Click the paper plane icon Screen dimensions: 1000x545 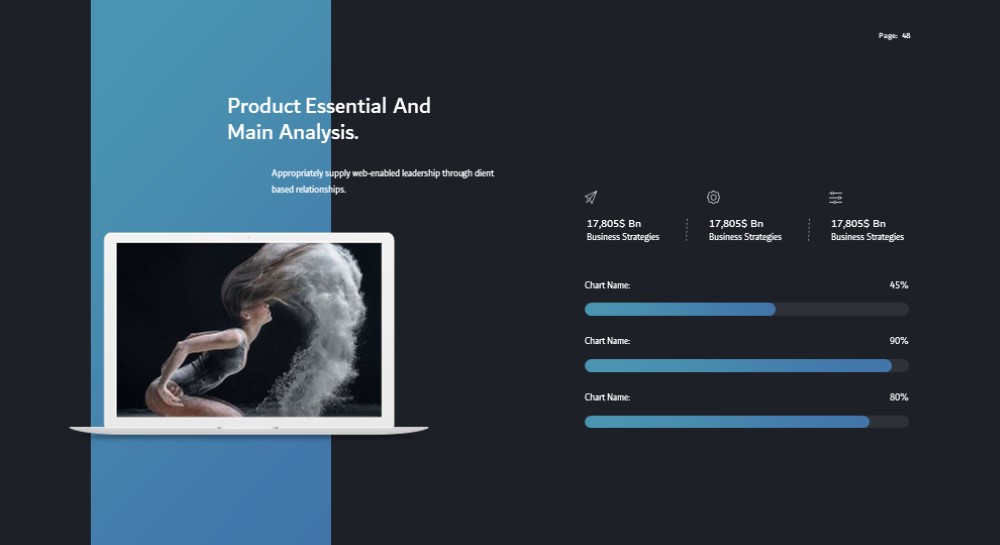pyautogui.click(x=591, y=197)
